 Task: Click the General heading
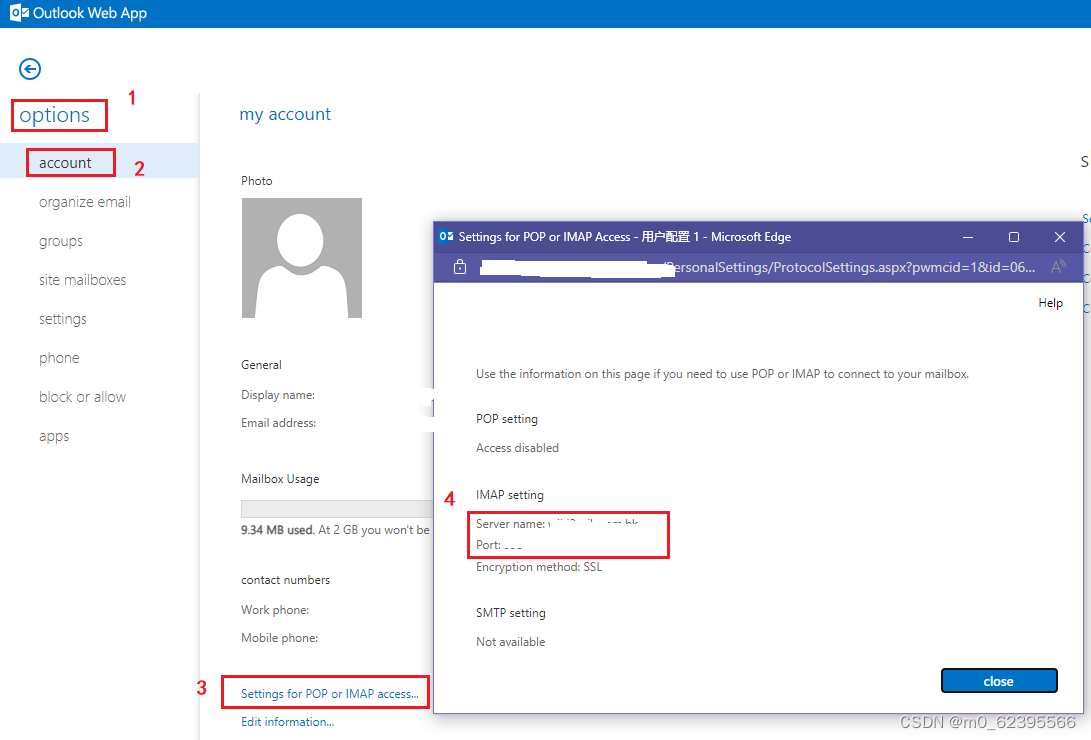coord(261,364)
